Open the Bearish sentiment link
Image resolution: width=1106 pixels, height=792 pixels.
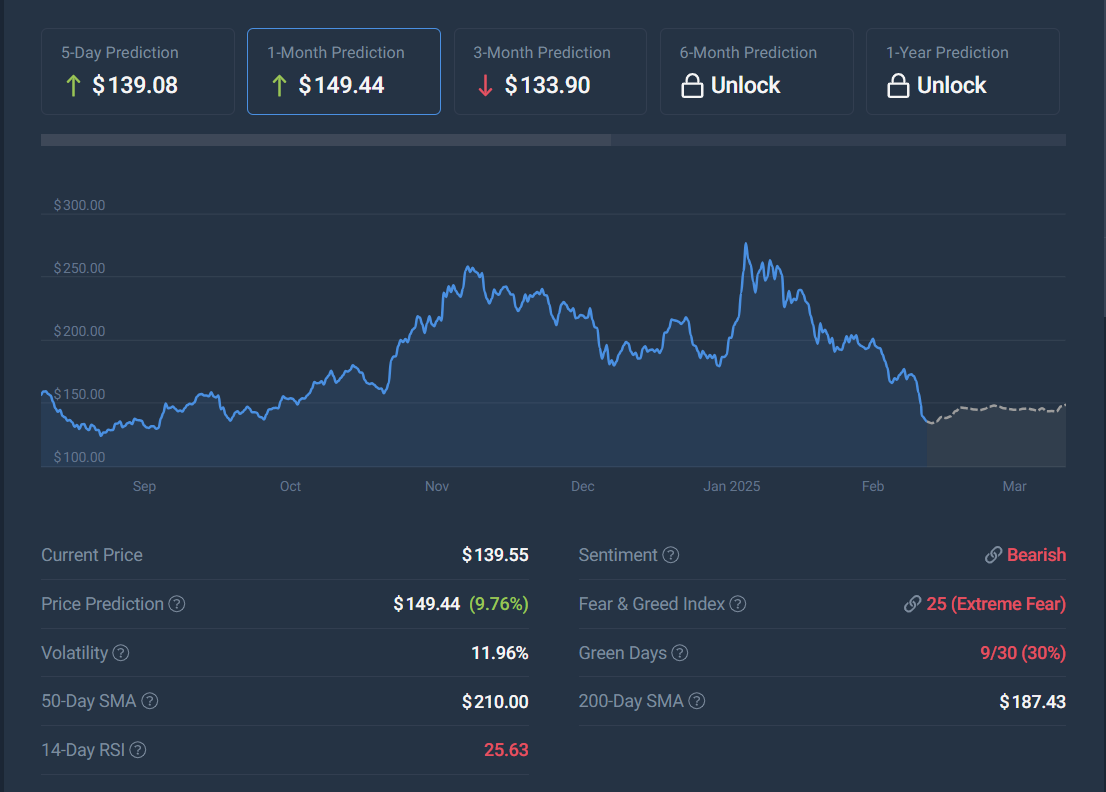click(x=1036, y=555)
